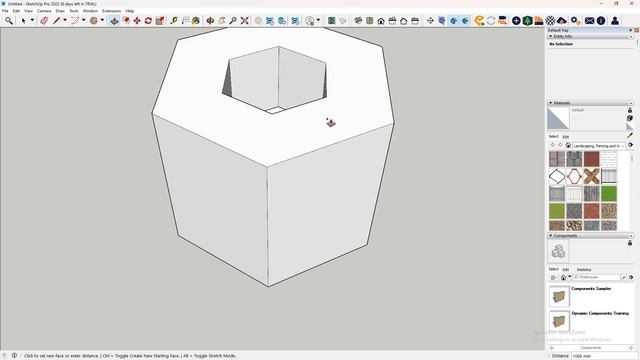
Task: Select the Pan hand tool
Action: click(222, 20)
